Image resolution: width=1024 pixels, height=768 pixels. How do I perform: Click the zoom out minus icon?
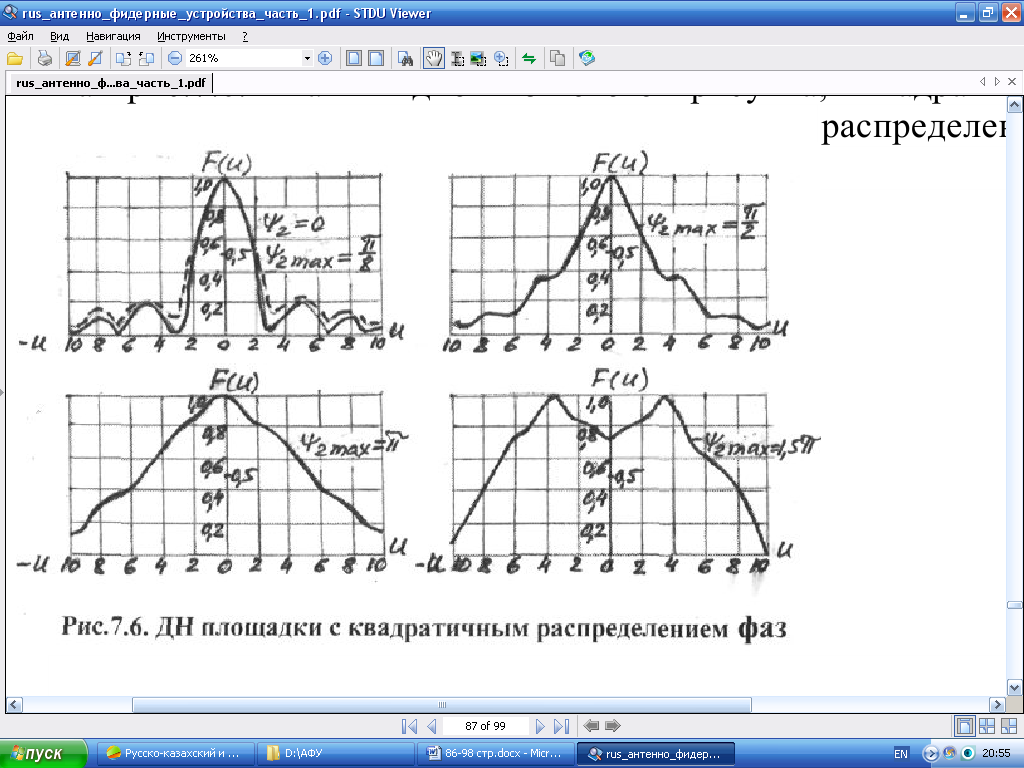[x=174, y=58]
